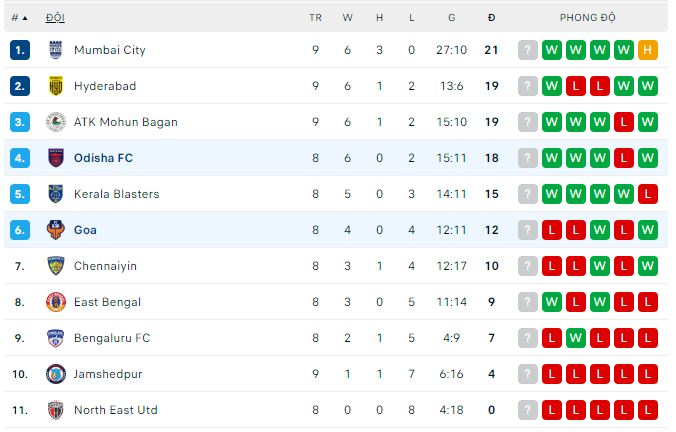Viewport: 676px width, 432px height.
Task: Sort the table by the G goals column
Action: click(x=451, y=18)
